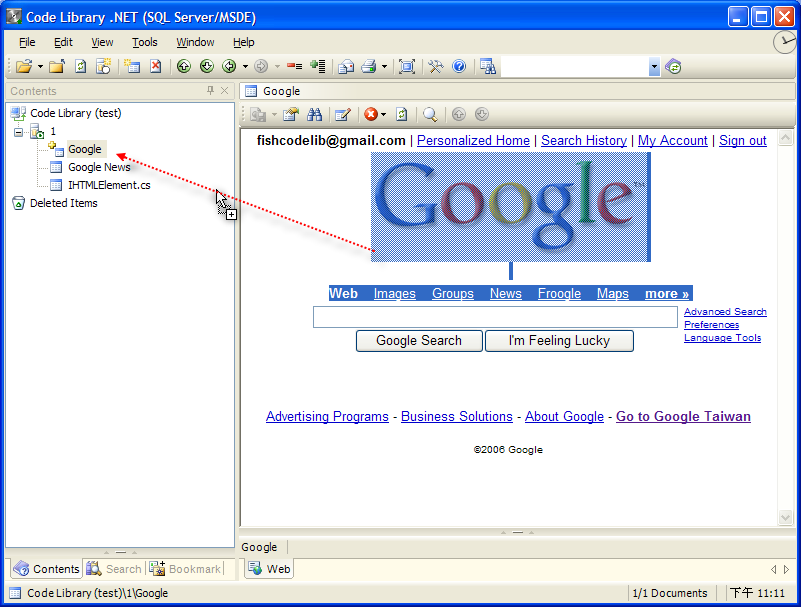Open the toolbar search combo box dropdown
This screenshot has width=801, height=607.
(654, 66)
